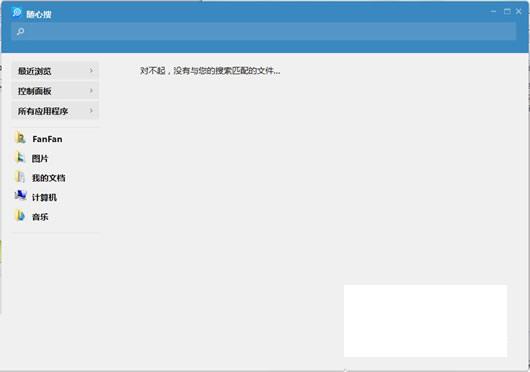Expand the 最近浏览 arrow
The height and width of the screenshot is (372, 530).
coord(91,71)
